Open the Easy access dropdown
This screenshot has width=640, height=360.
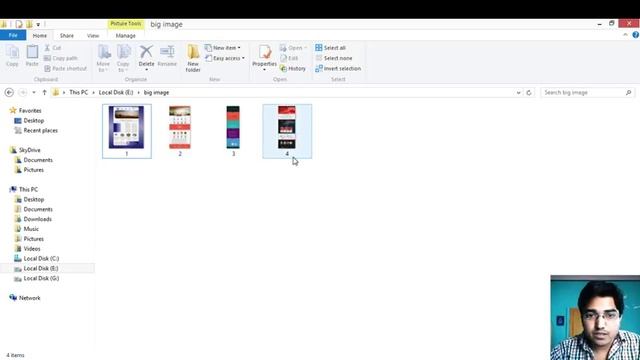tap(225, 58)
